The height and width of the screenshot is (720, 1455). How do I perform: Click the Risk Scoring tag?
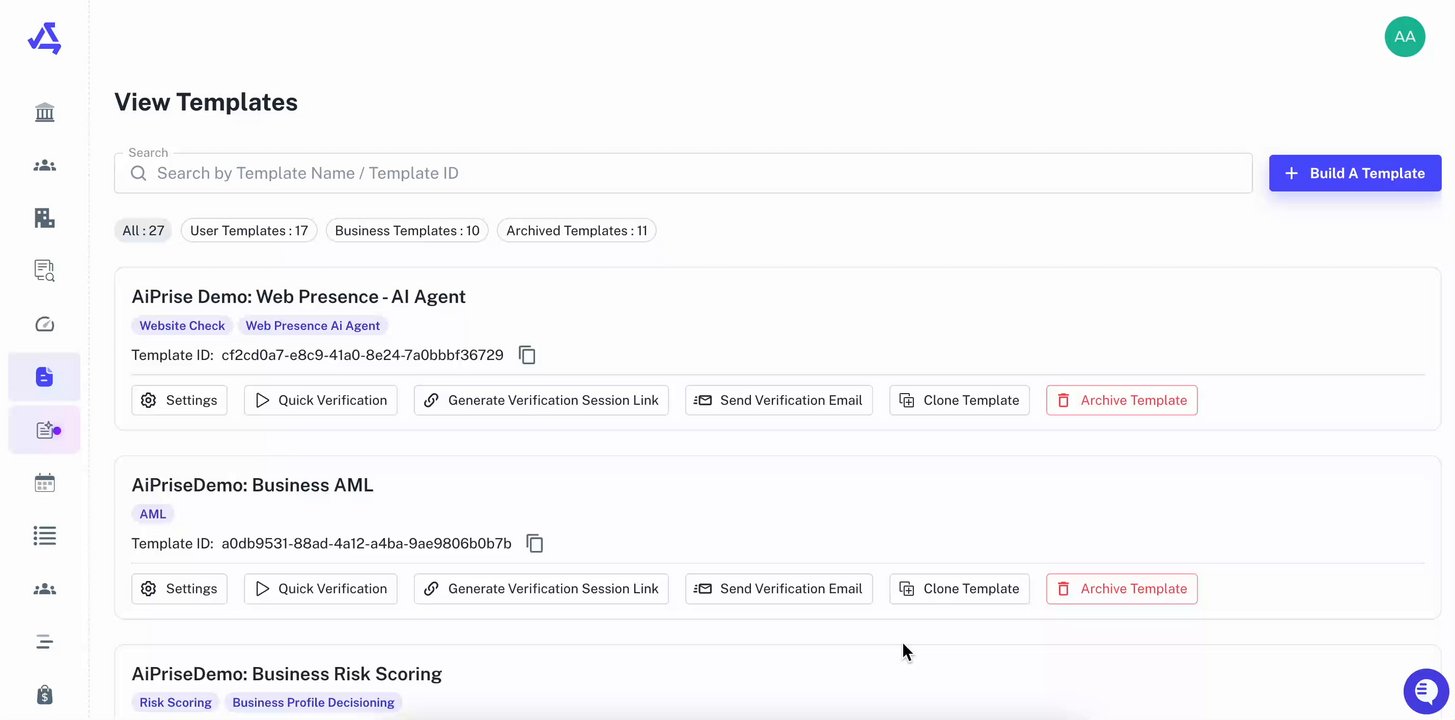pyautogui.click(x=175, y=703)
